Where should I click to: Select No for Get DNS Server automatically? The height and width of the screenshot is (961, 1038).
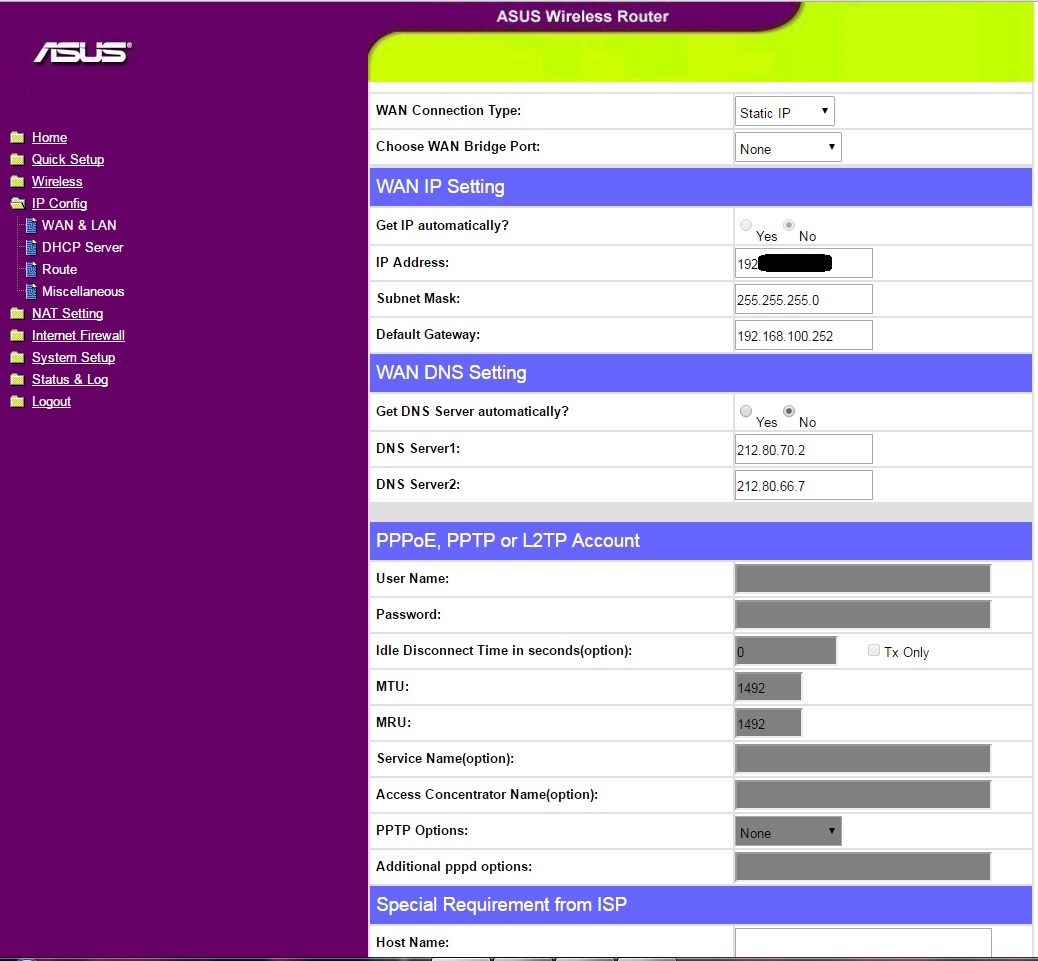789,411
